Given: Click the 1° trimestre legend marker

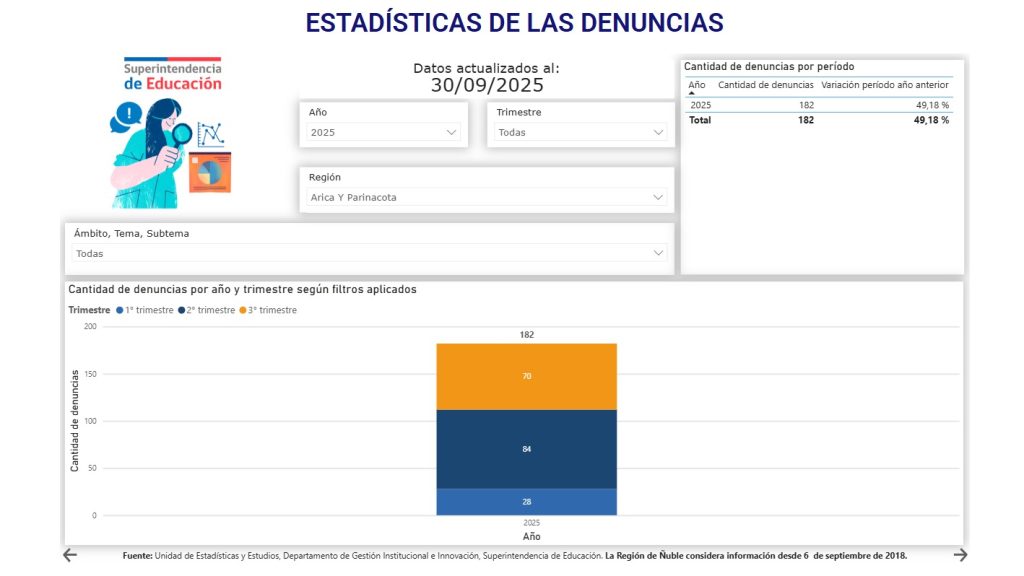Looking at the screenshot, I should (120, 310).
